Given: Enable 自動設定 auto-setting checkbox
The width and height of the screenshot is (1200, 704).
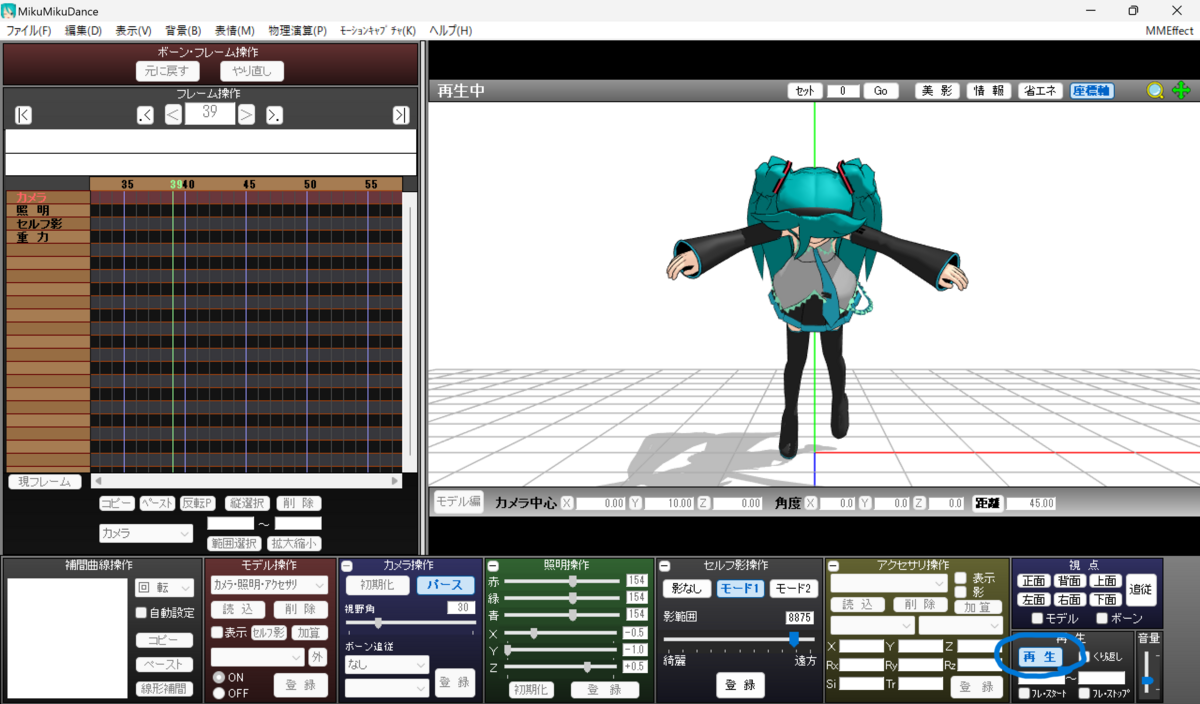Looking at the screenshot, I should coord(141,613).
